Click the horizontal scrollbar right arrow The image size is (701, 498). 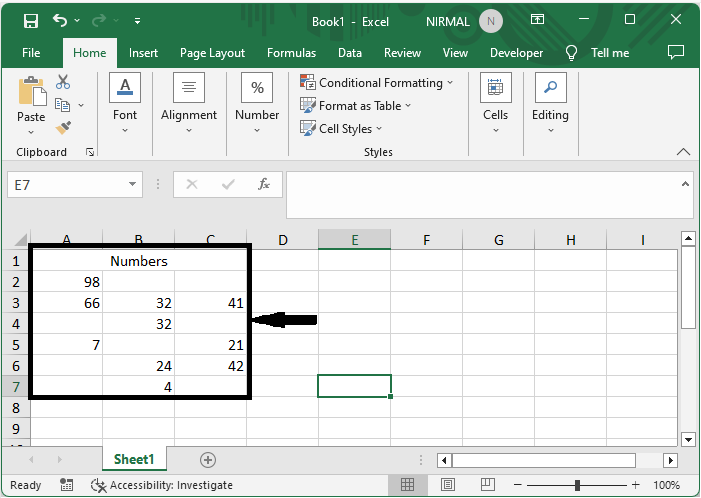670,460
